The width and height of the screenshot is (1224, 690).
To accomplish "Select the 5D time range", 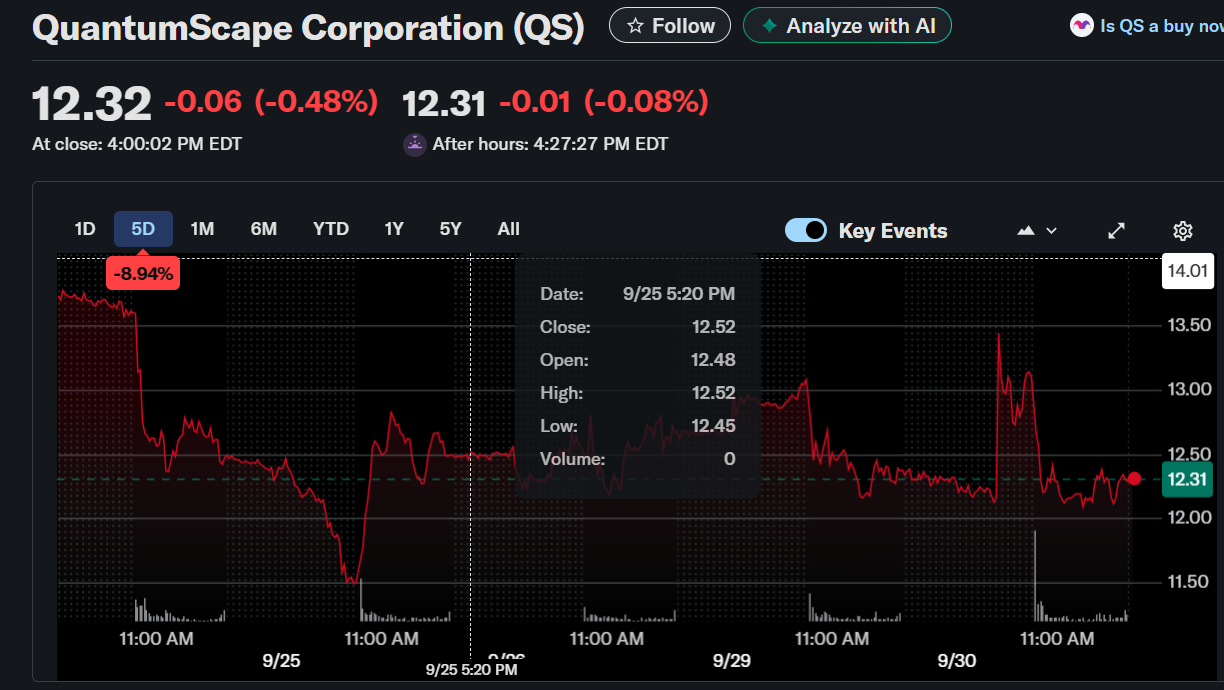I will click(x=143, y=229).
